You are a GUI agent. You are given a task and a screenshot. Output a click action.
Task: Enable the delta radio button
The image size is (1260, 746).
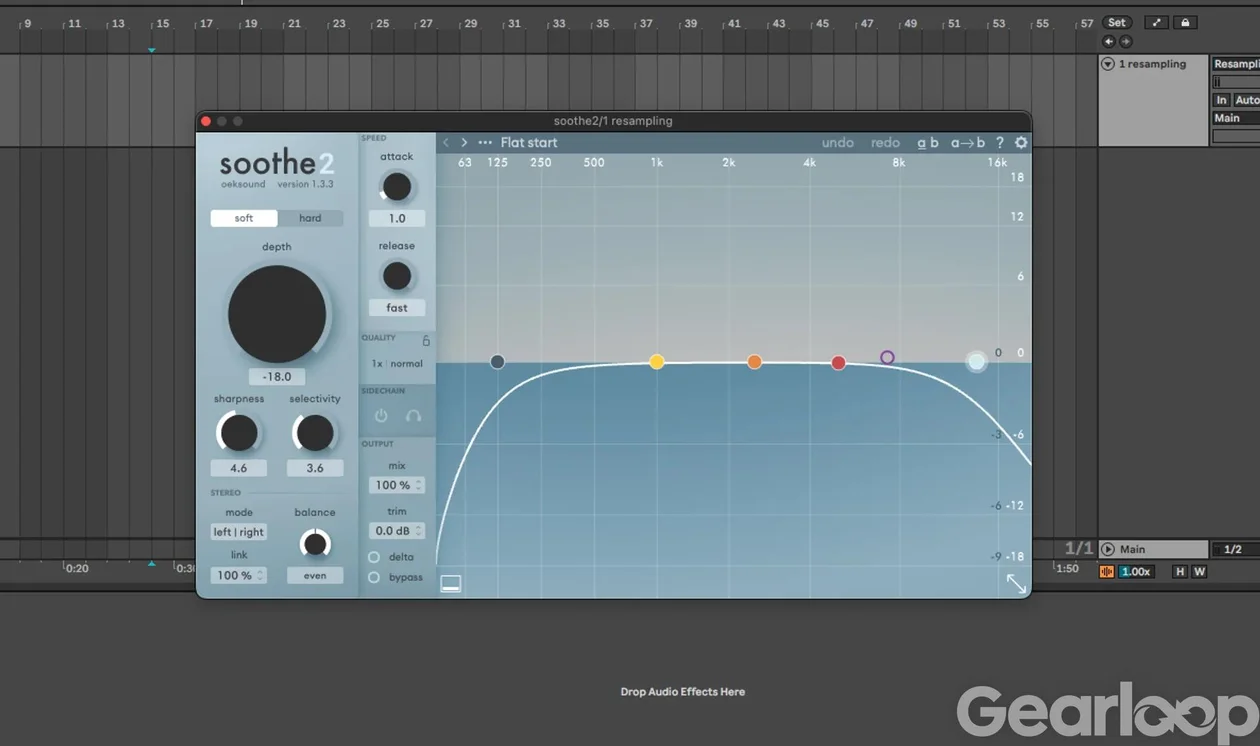(x=374, y=557)
